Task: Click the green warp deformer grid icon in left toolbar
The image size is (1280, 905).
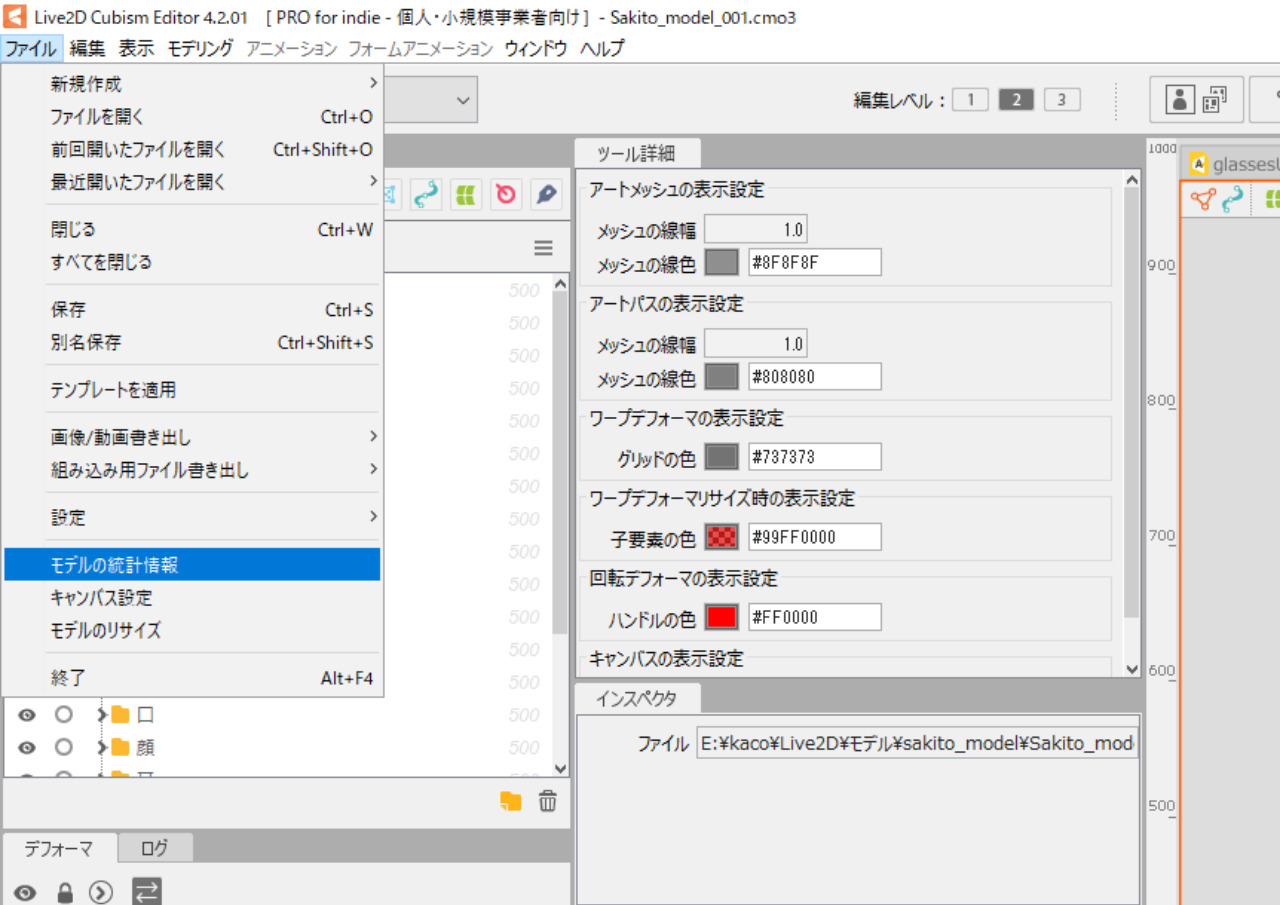Action: 465,195
